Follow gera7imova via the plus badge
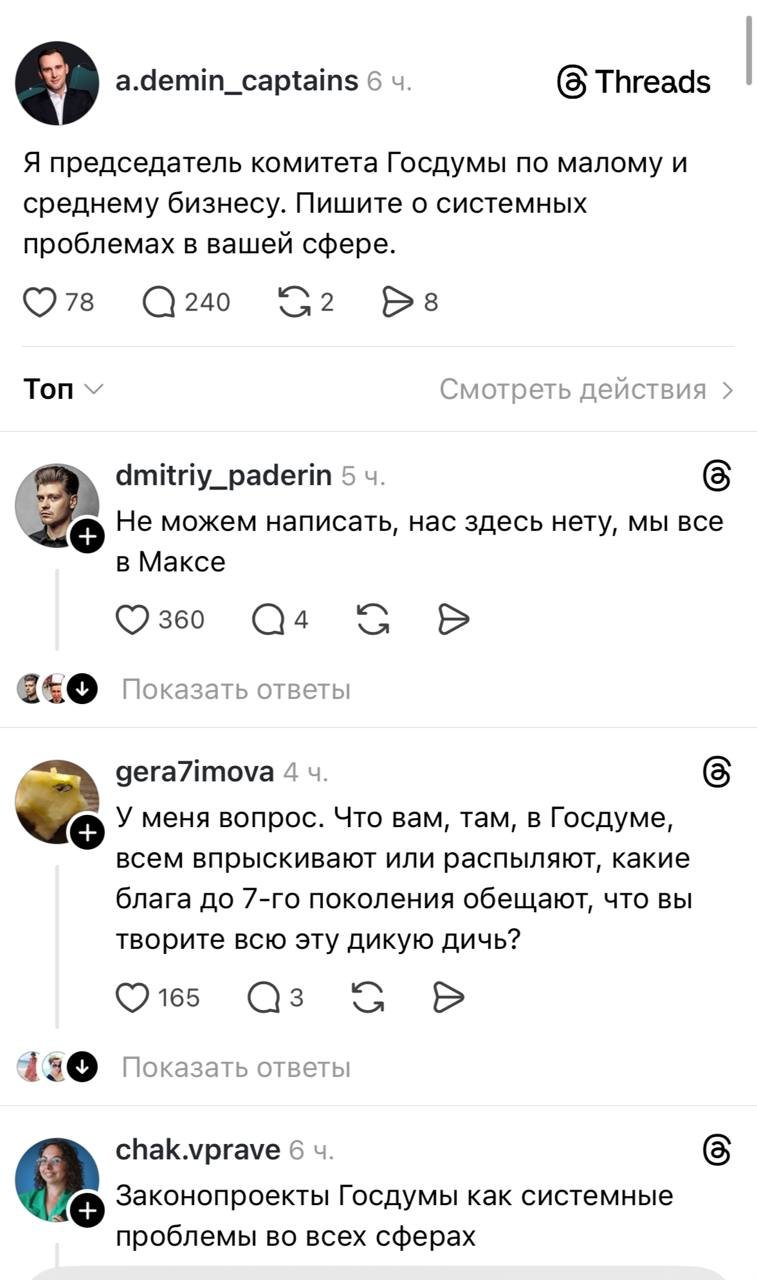Screen dimensions: 757x1280 pyautogui.click(x=88, y=833)
